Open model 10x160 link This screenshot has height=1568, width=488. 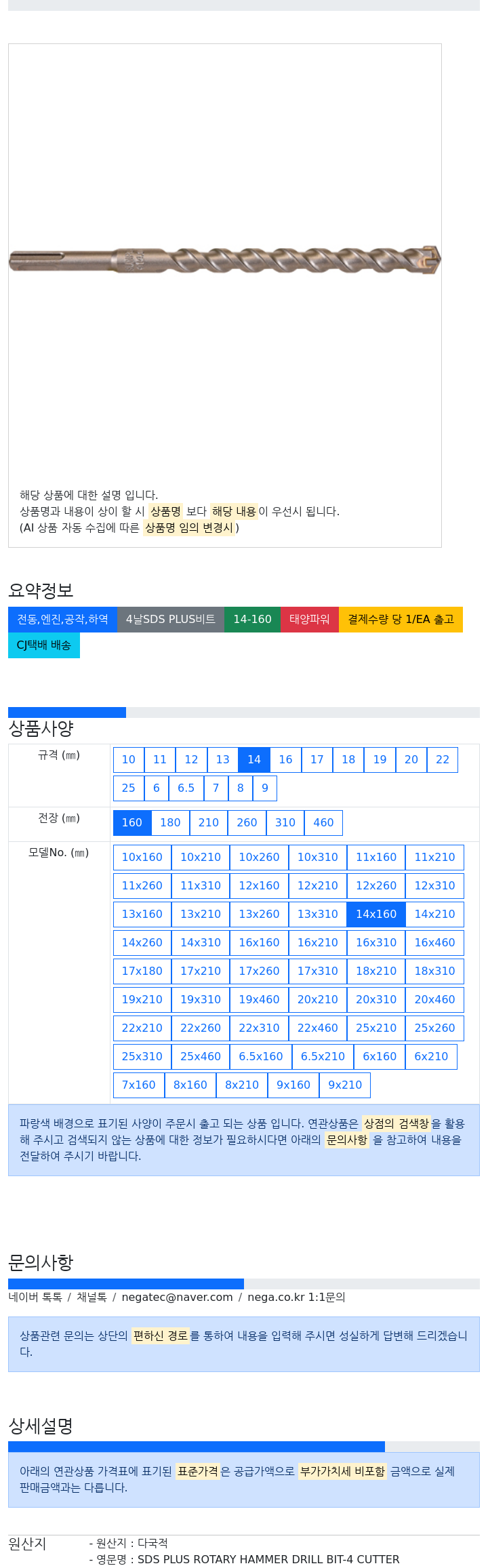142,858
